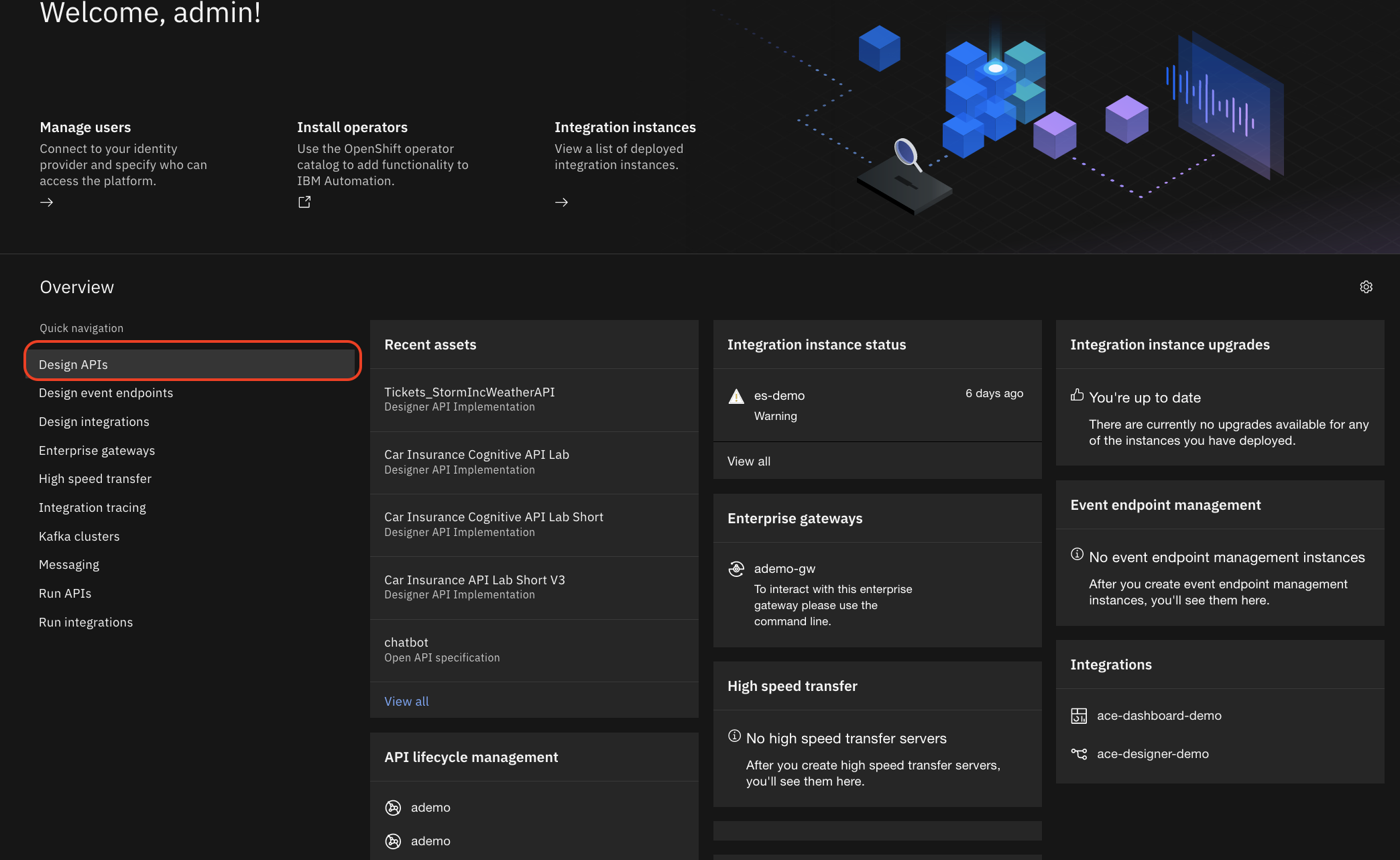Open the Tickets_StormIncWeatherAPI recent asset

click(x=469, y=392)
